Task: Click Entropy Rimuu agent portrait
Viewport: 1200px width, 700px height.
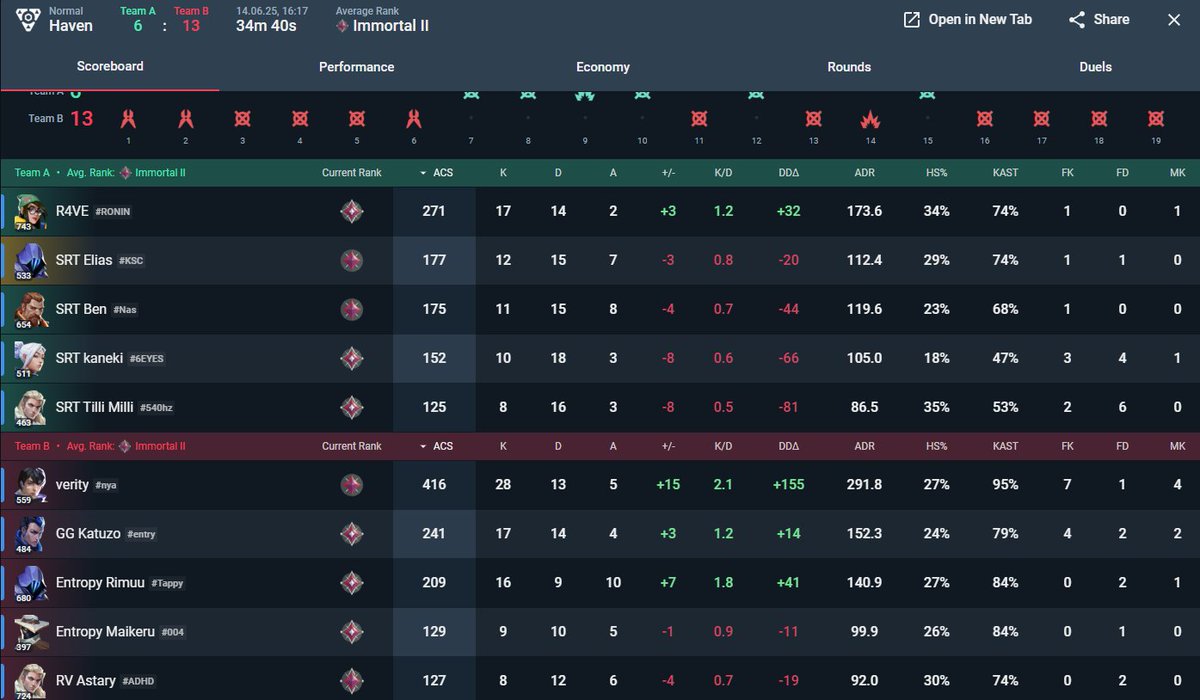Action: tap(30, 582)
